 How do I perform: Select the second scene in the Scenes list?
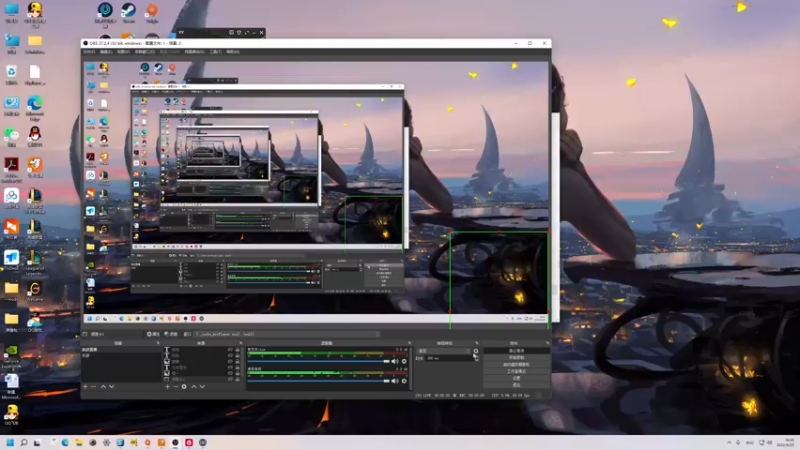pos(121,356)
